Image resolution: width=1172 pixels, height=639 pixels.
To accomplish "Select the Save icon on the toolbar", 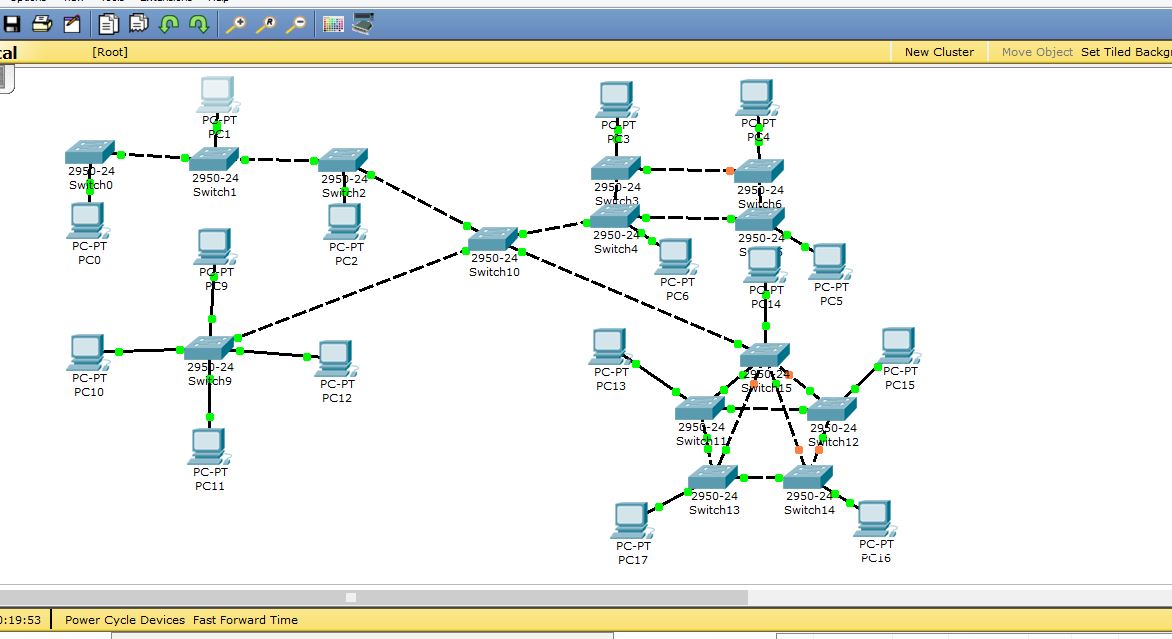I will tap(11, 25).
